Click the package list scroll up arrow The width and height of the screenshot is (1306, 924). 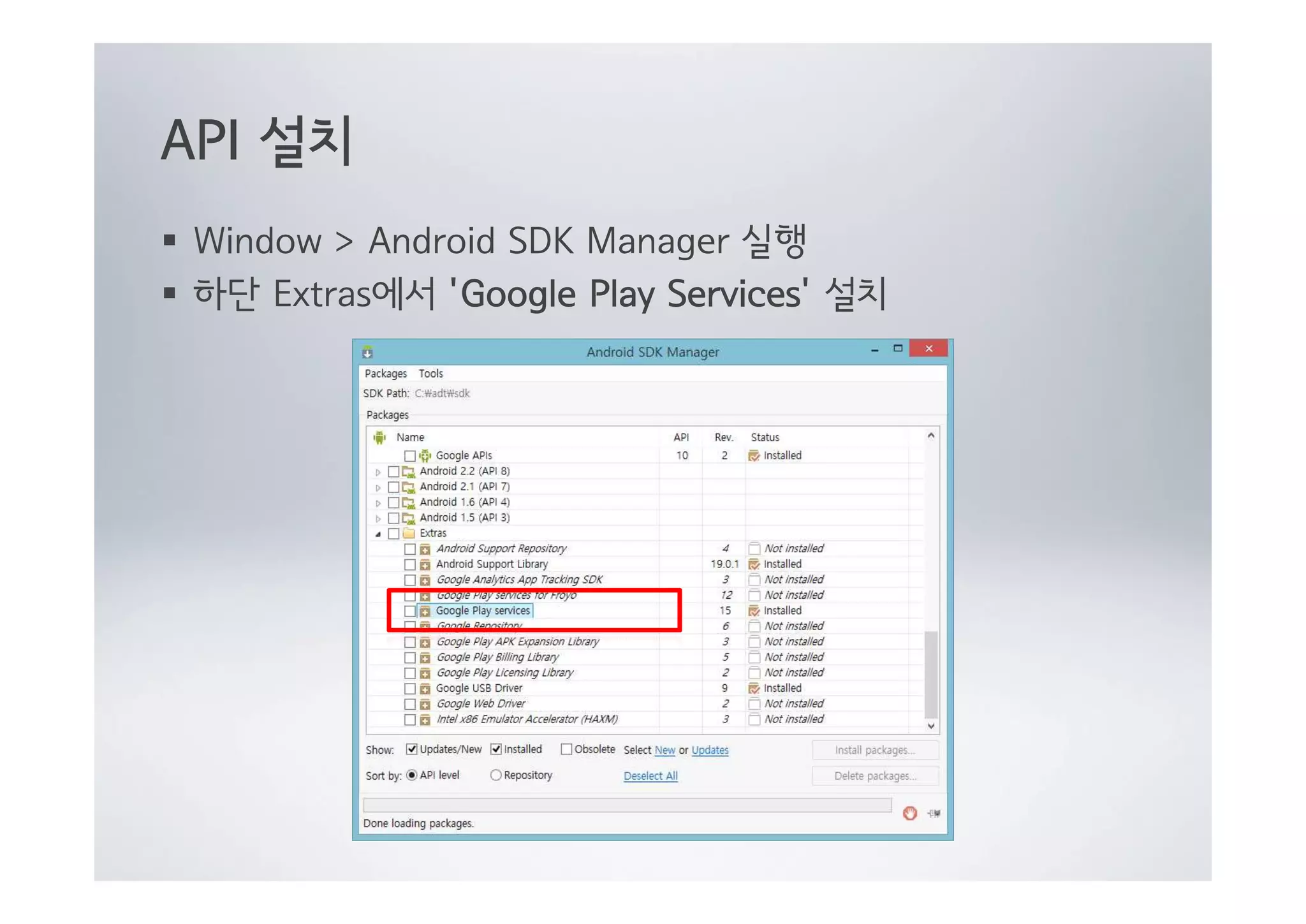931,436
